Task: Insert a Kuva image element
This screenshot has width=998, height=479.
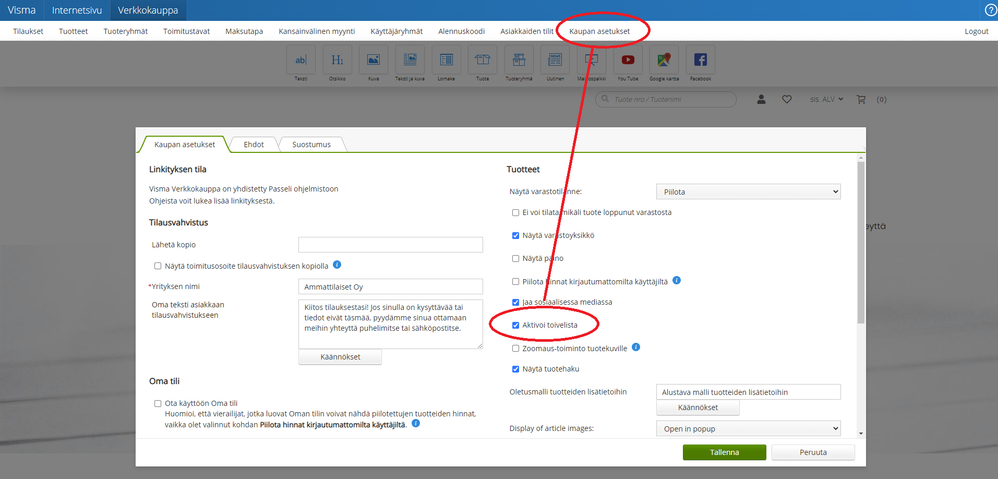Action: (x=373, y=60)
